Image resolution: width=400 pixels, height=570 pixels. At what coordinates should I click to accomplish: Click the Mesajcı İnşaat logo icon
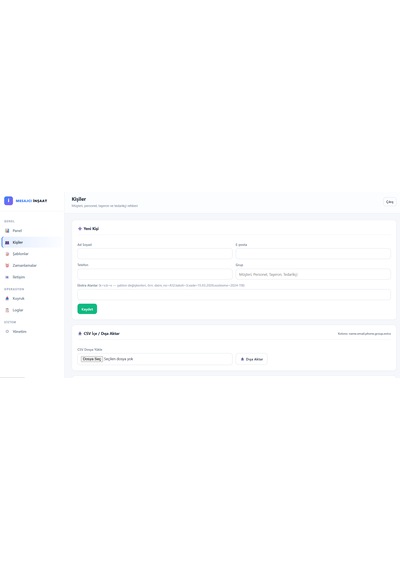coord(8,201)
